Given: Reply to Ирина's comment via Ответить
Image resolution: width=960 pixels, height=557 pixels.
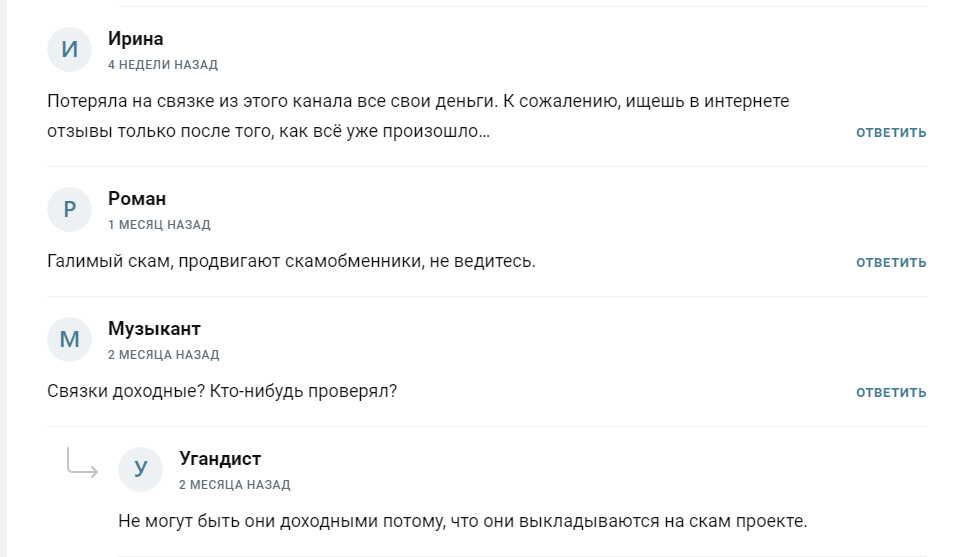Looking at the screenshot, I should click(x=891, y=132).
